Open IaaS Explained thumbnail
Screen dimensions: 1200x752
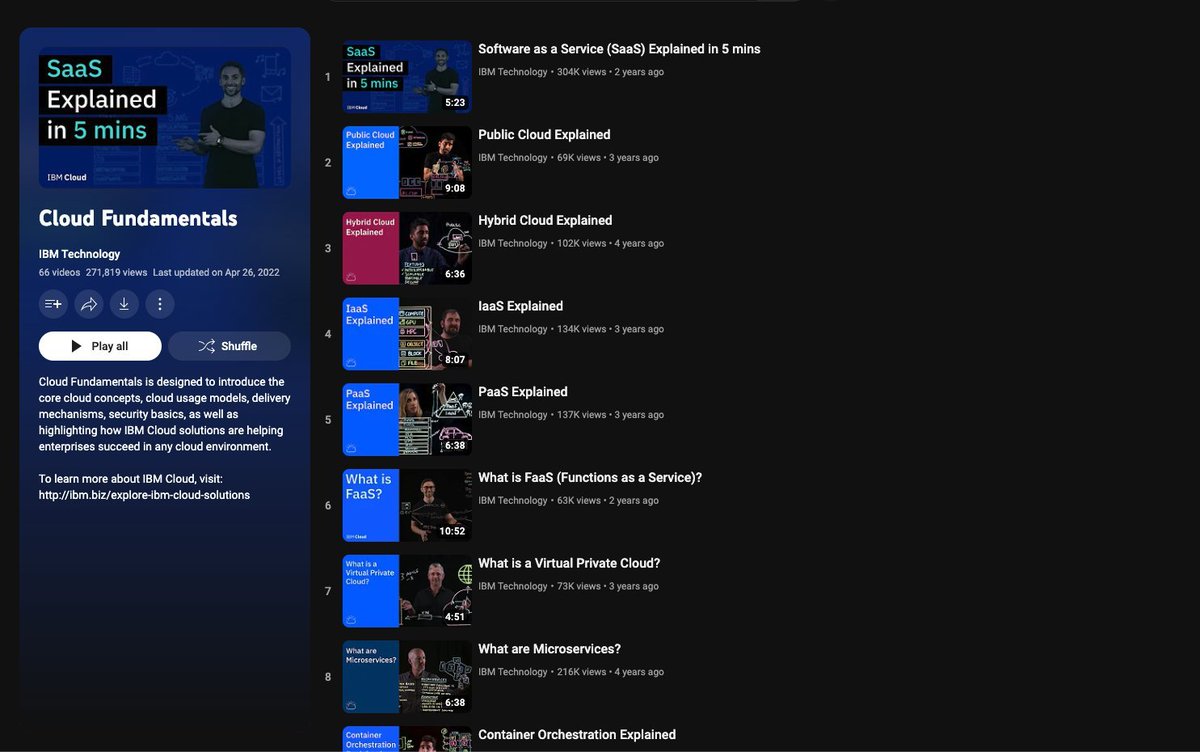coord(407,334)
